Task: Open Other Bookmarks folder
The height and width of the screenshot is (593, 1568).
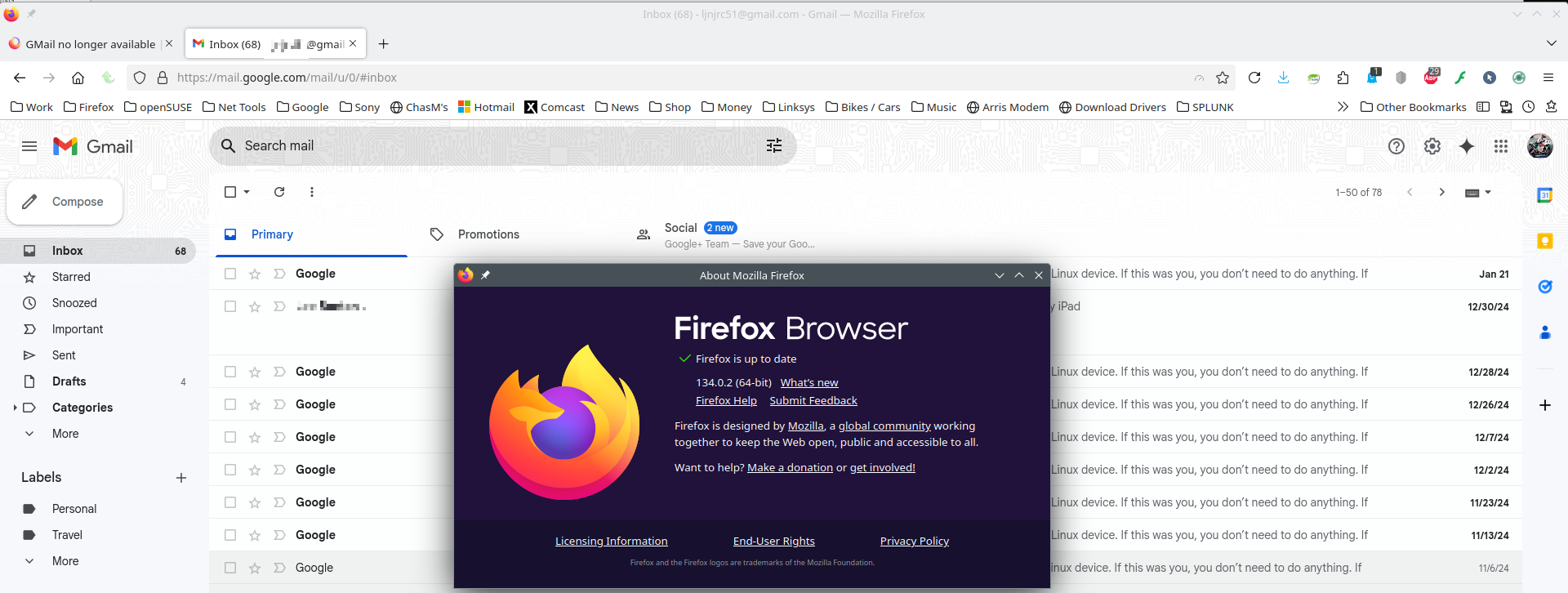Action: point(1414,107)
